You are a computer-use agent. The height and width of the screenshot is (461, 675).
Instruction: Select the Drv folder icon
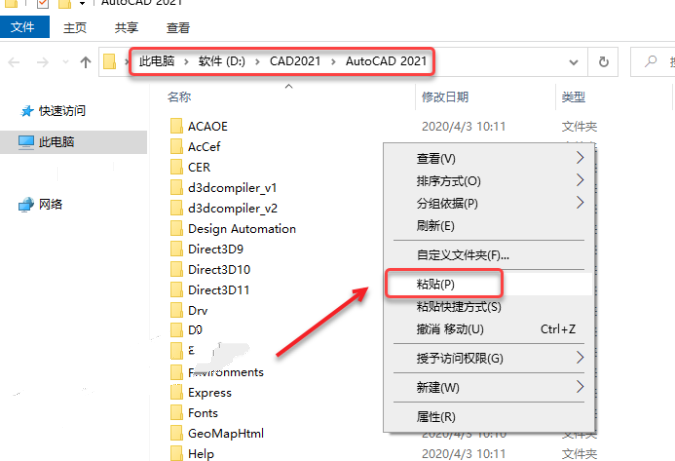click(176, 310)
